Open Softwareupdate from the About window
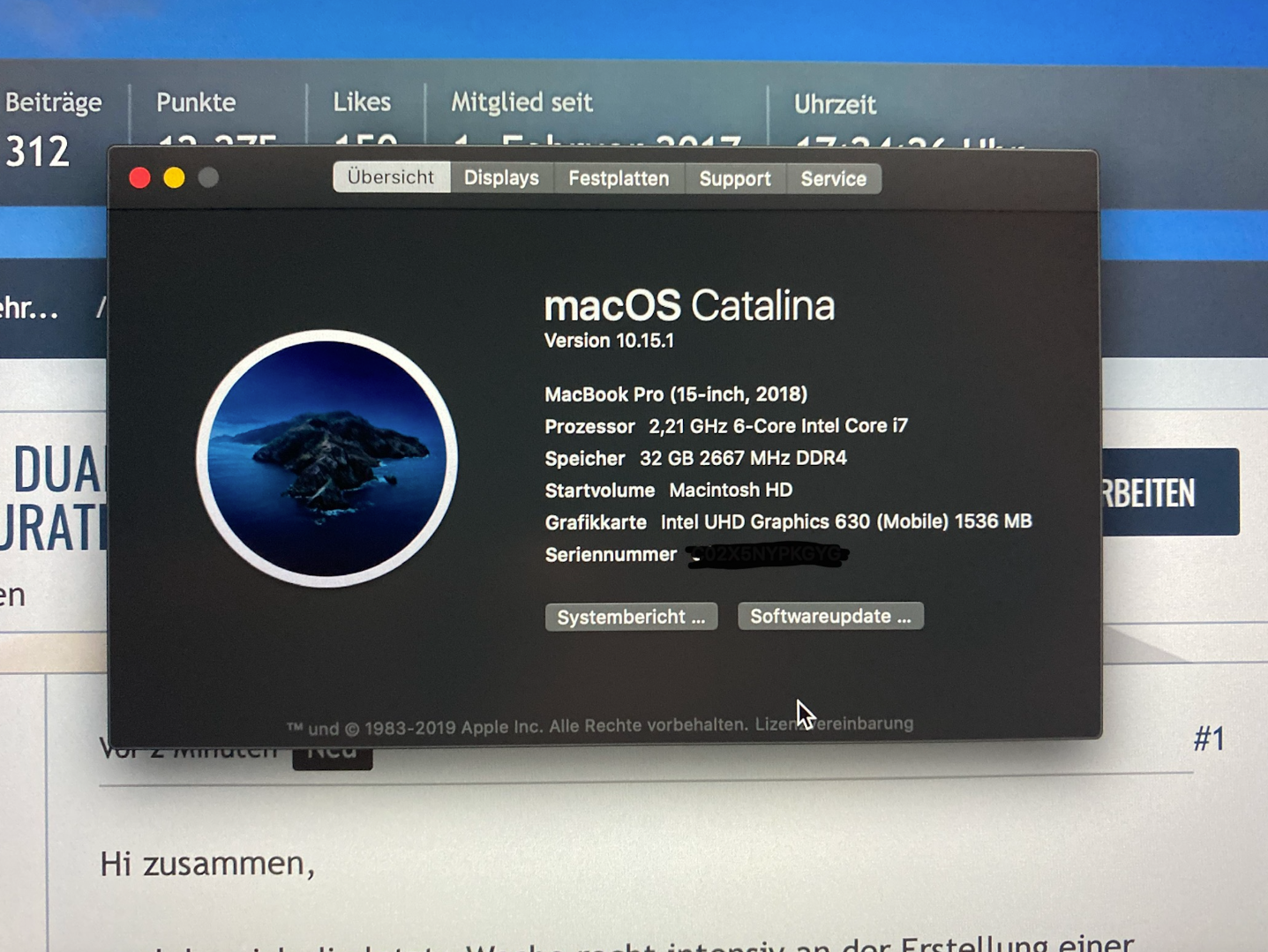Image resolution: width=1268 pixels, height=952 pixels. (830, 616)
